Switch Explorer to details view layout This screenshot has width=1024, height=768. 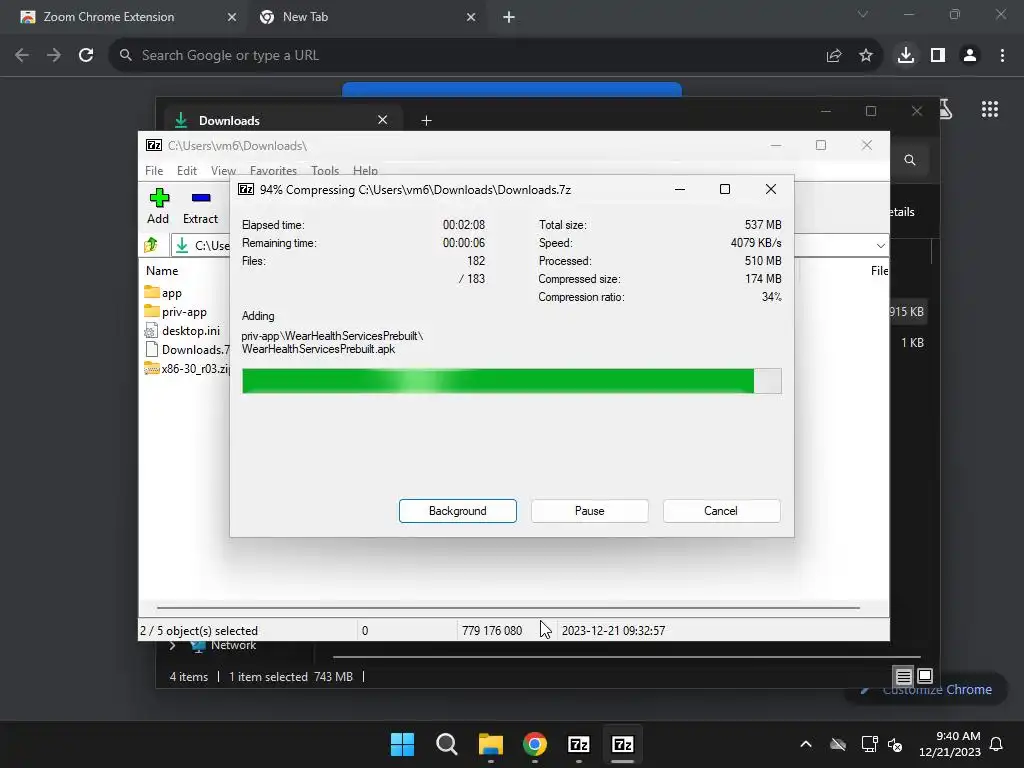[904, 676]
